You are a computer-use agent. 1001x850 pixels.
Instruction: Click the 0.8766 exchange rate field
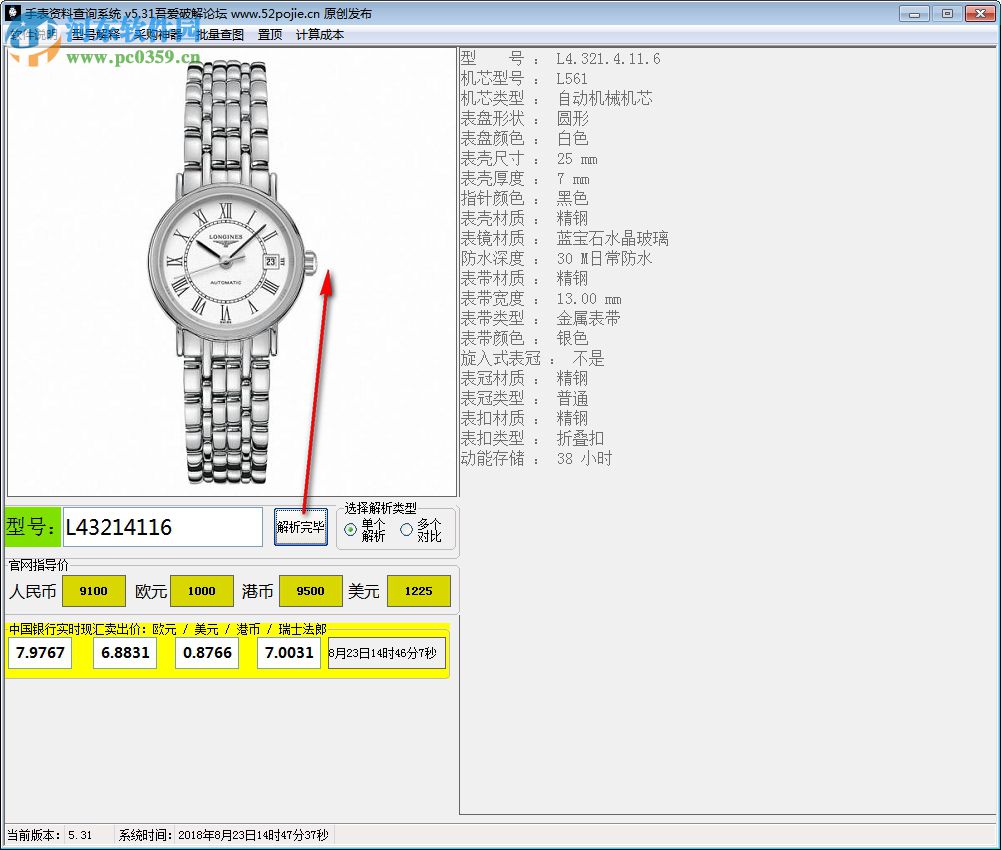click(x=207, y=653)
